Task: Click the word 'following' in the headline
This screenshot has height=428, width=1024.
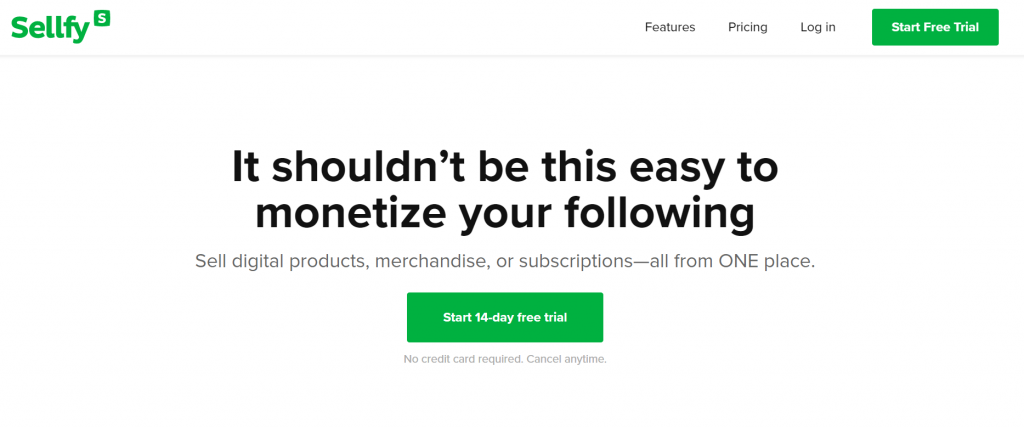Action: click(x=660, y=215)
